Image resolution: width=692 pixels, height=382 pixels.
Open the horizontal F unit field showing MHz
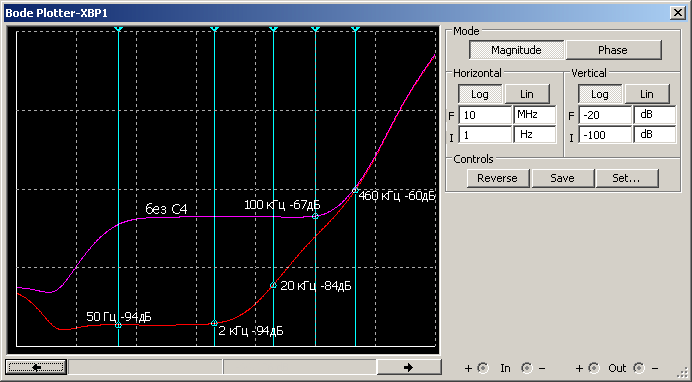coord(534,115)
